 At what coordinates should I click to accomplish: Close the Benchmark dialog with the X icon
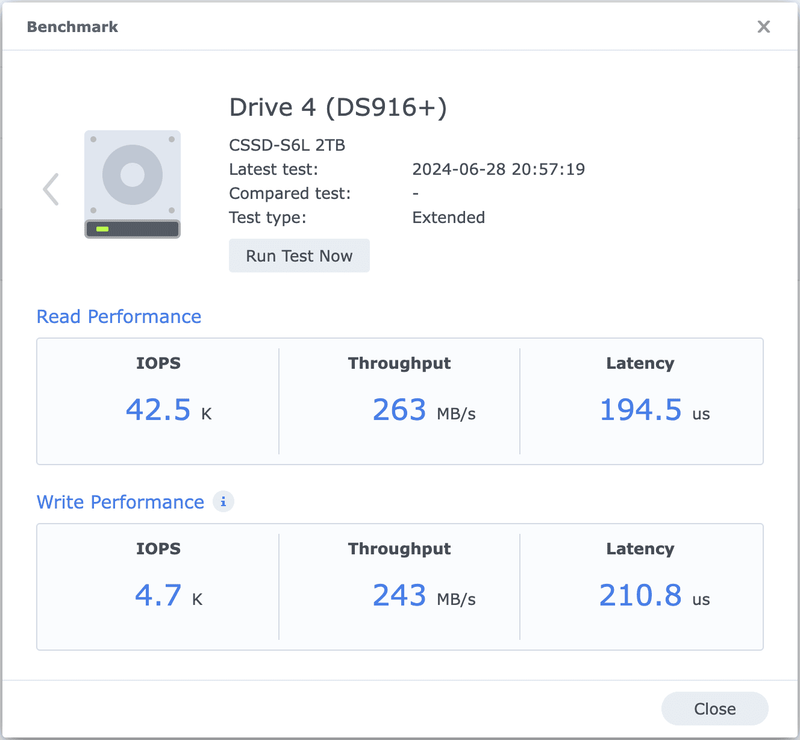pyautogui.click(x=764, y=27)
